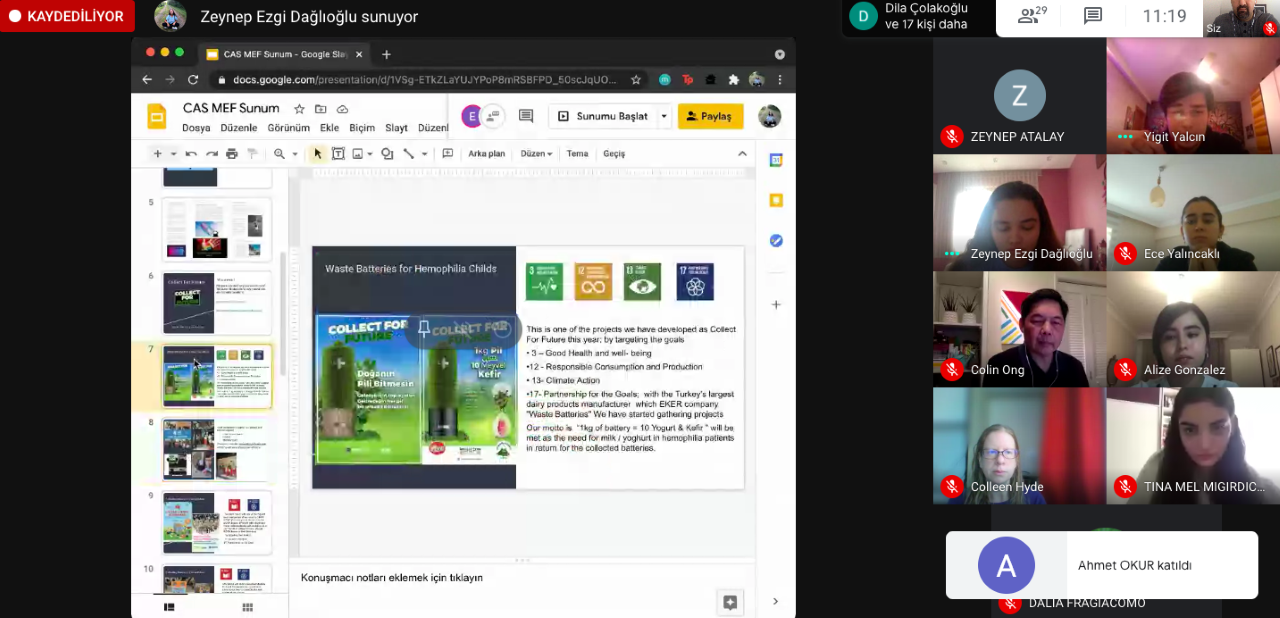Collapse the toolbar with chevron up arrow
The height and width of the screenshot is (618, 1280).
[x=742, y=154]
